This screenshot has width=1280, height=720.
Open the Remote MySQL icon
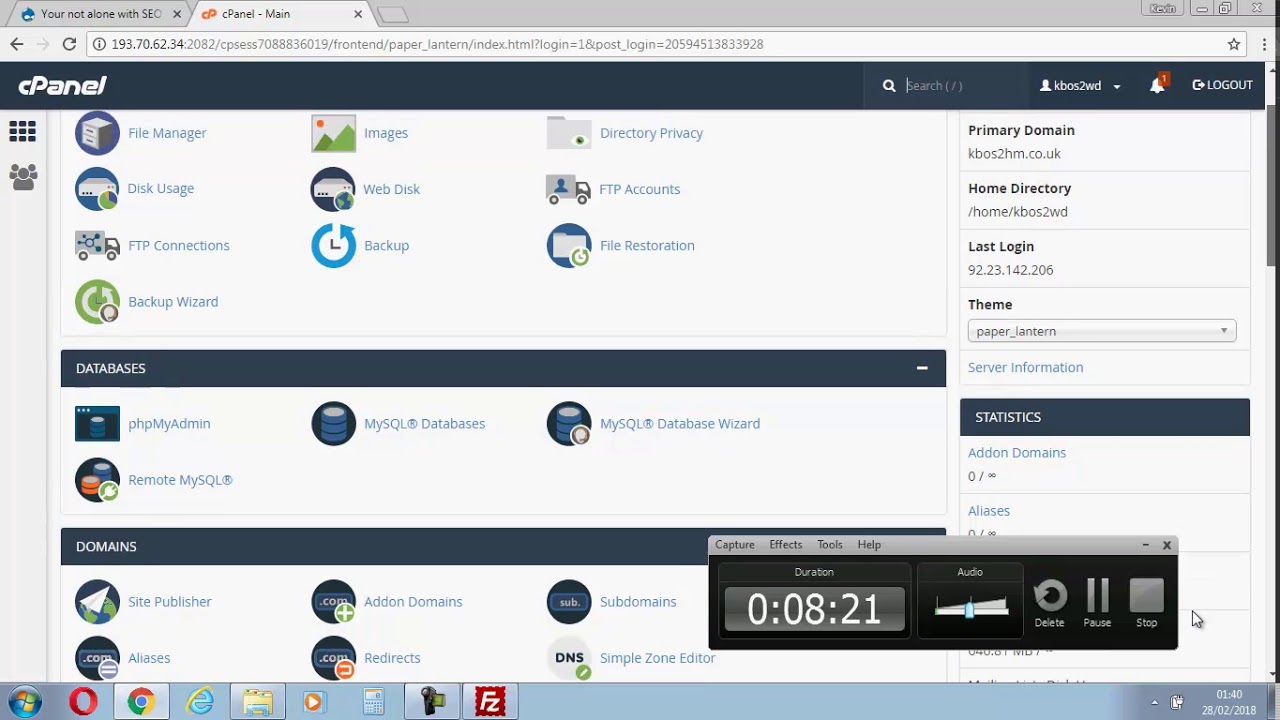pyautogui.click(x=97, y=480)
